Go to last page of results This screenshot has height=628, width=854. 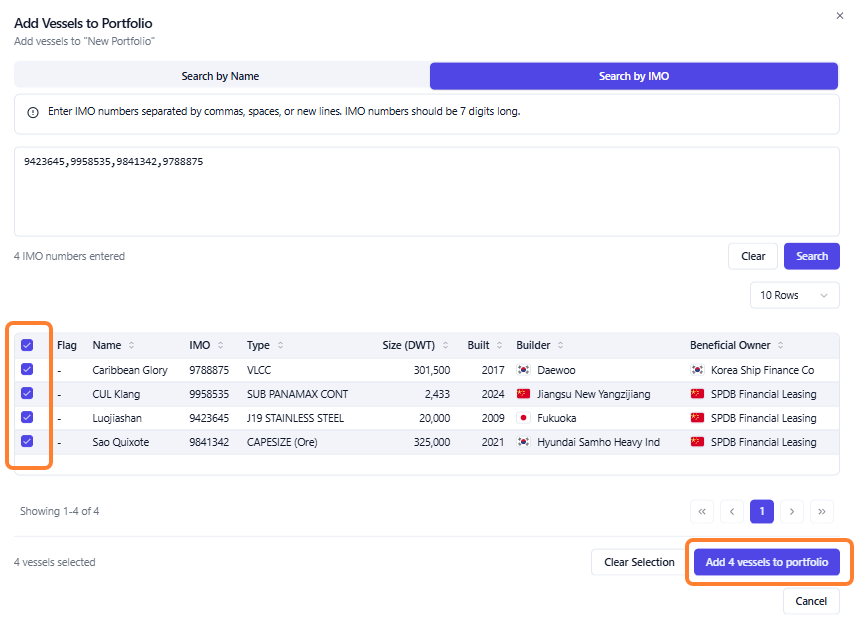(x=822, y=511)
